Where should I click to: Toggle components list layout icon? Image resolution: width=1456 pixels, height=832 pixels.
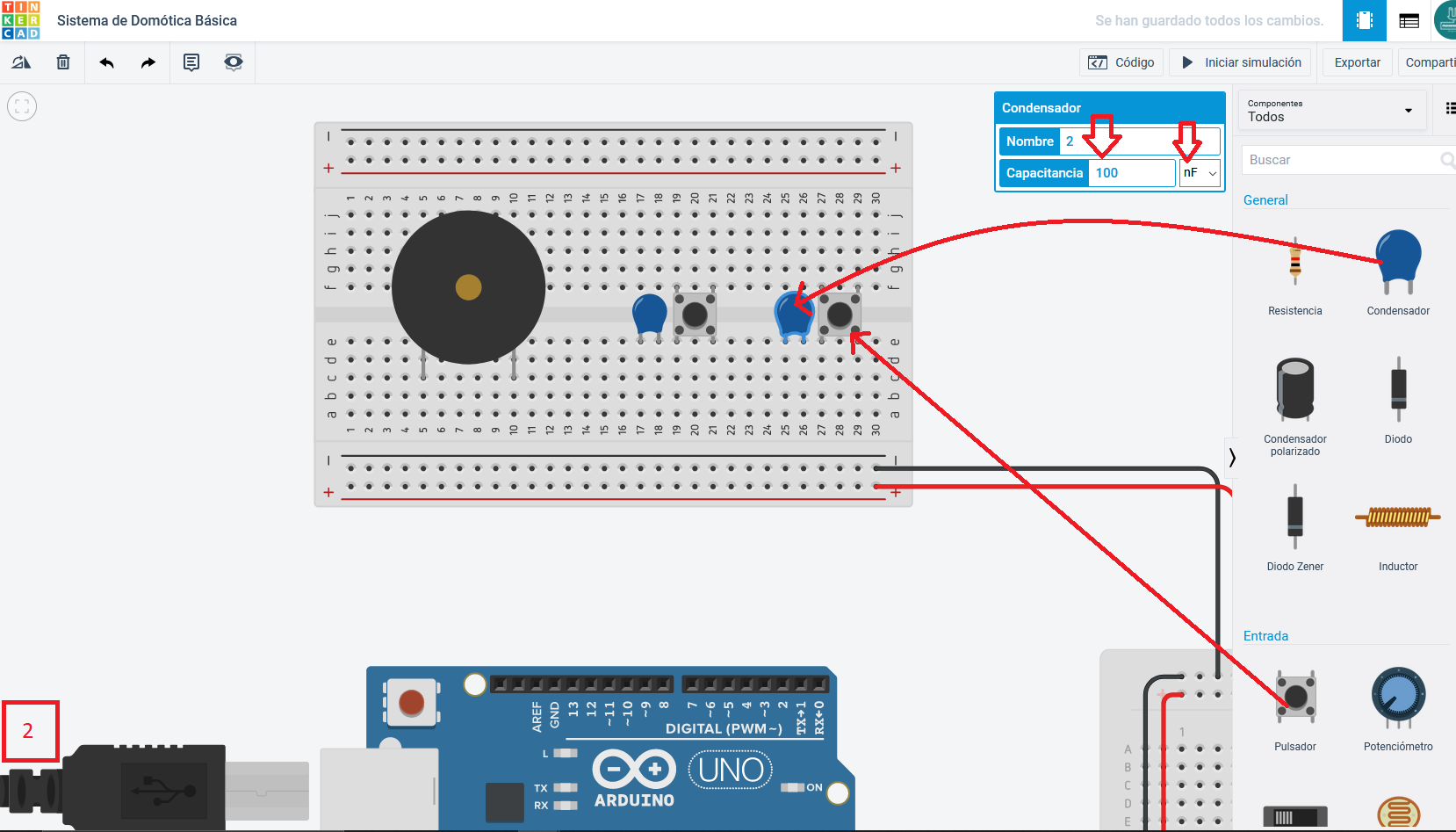pyautogui.click(x=1451, y=109)
